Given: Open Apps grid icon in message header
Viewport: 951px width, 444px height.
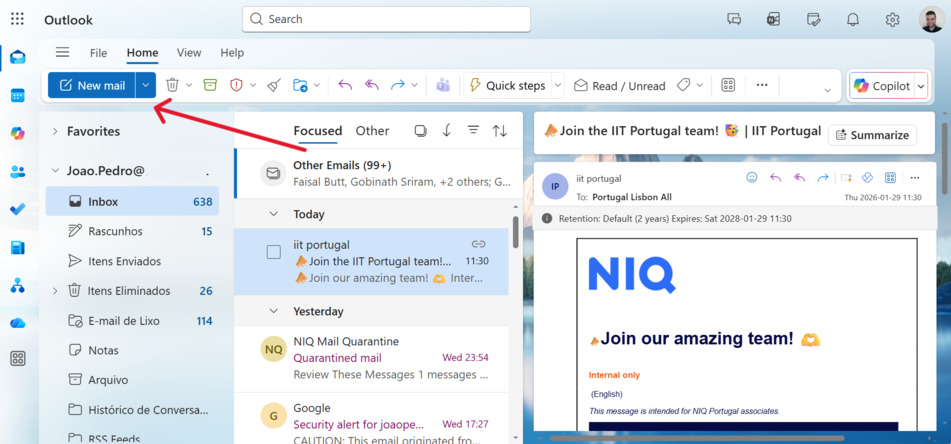Looking at the screenshot, I should (x=890, y=178).
